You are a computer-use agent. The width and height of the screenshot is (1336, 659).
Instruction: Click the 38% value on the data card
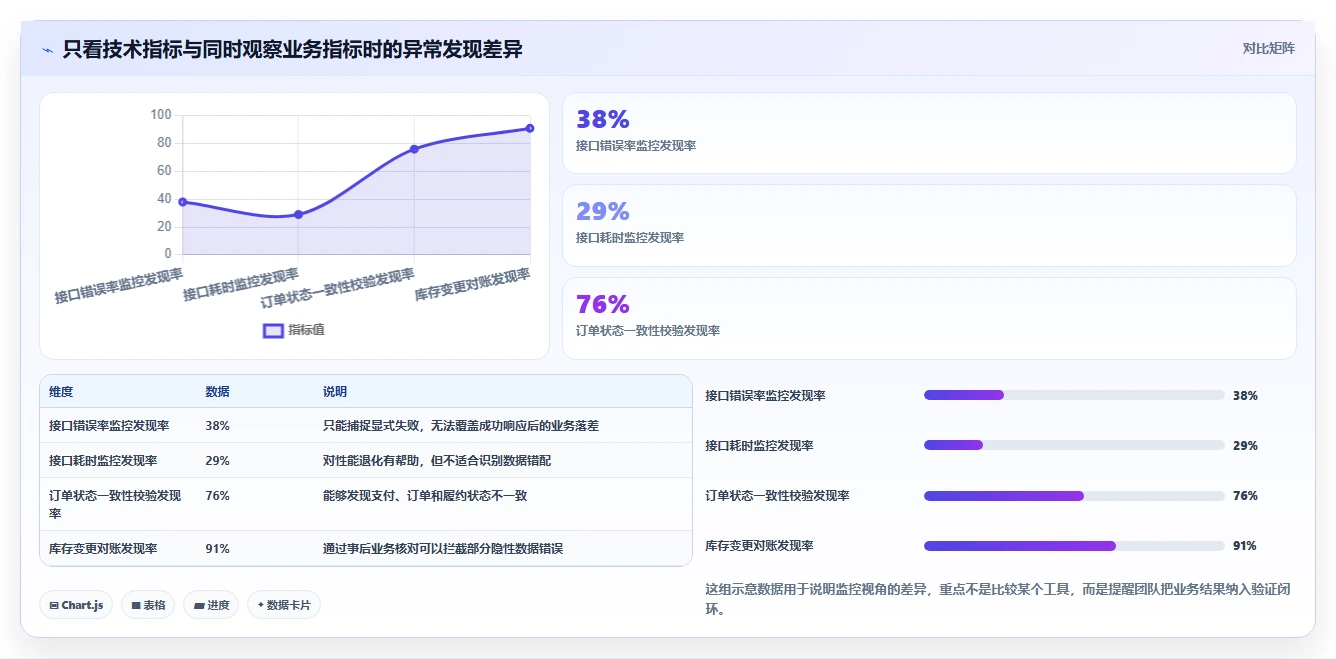pos(603,119)
